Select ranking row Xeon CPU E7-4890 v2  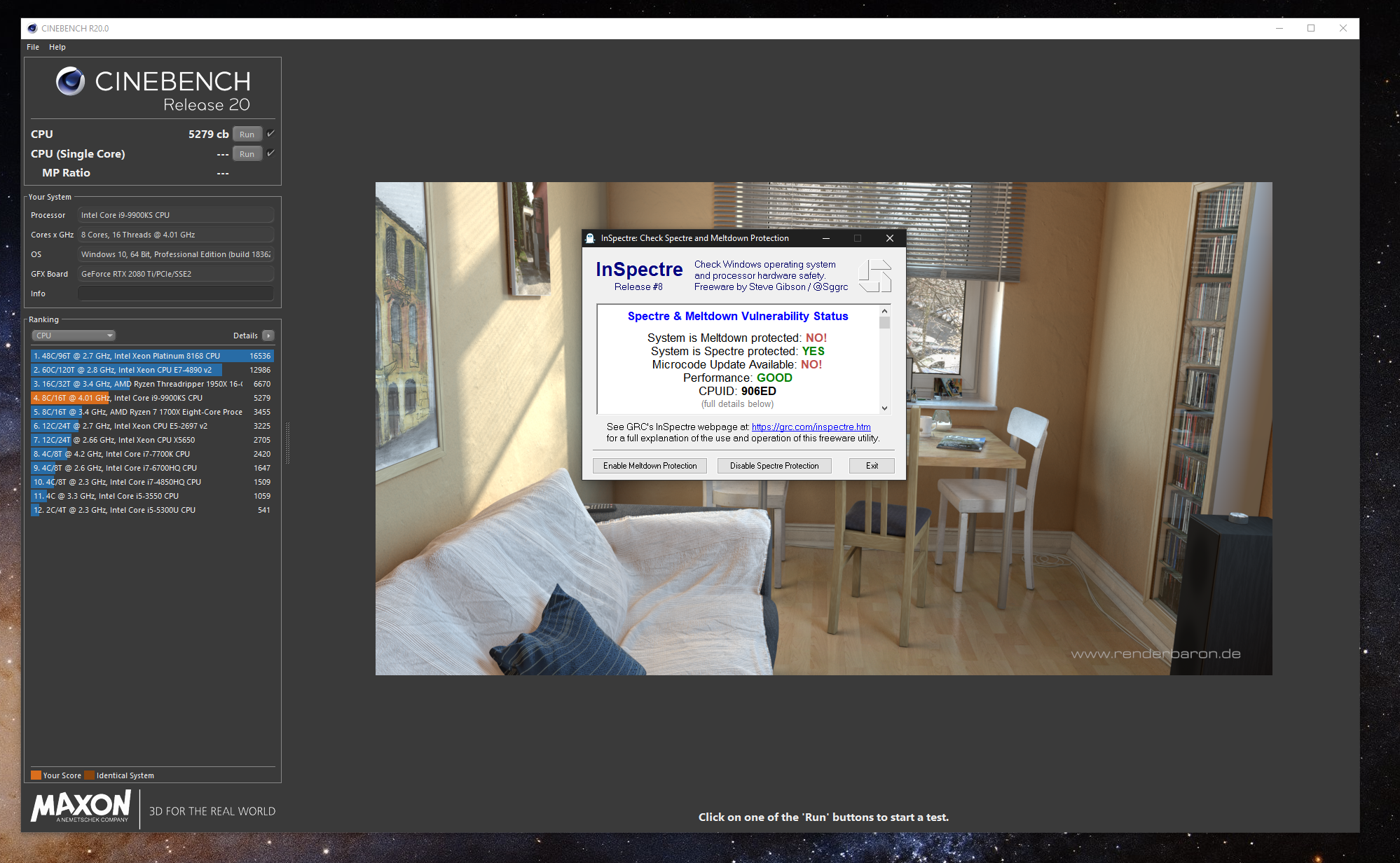(x=152, y=370)
